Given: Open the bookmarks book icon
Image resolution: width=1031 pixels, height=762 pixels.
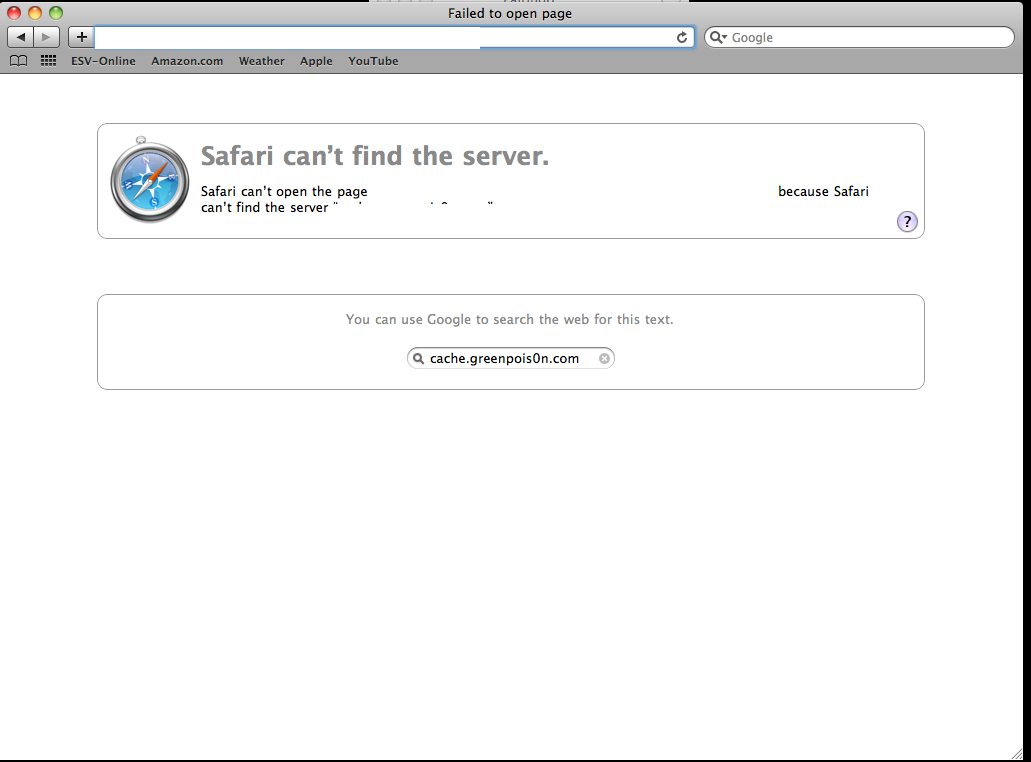Looking at the screenshot, I should tap(18, 61).
